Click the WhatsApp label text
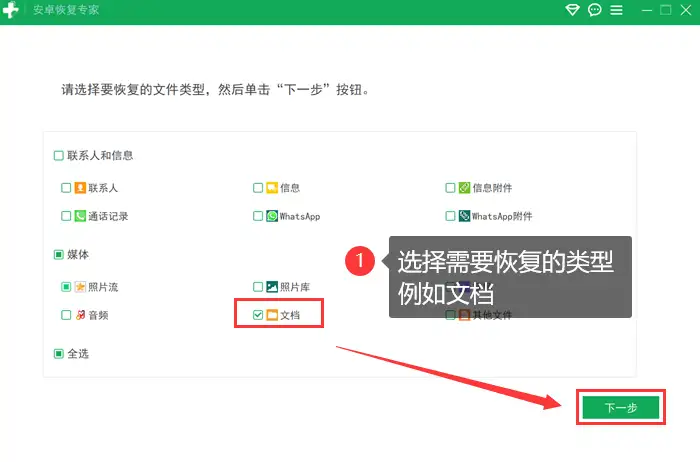This screenshot has width=700, height=462. (x=300, y=216)
